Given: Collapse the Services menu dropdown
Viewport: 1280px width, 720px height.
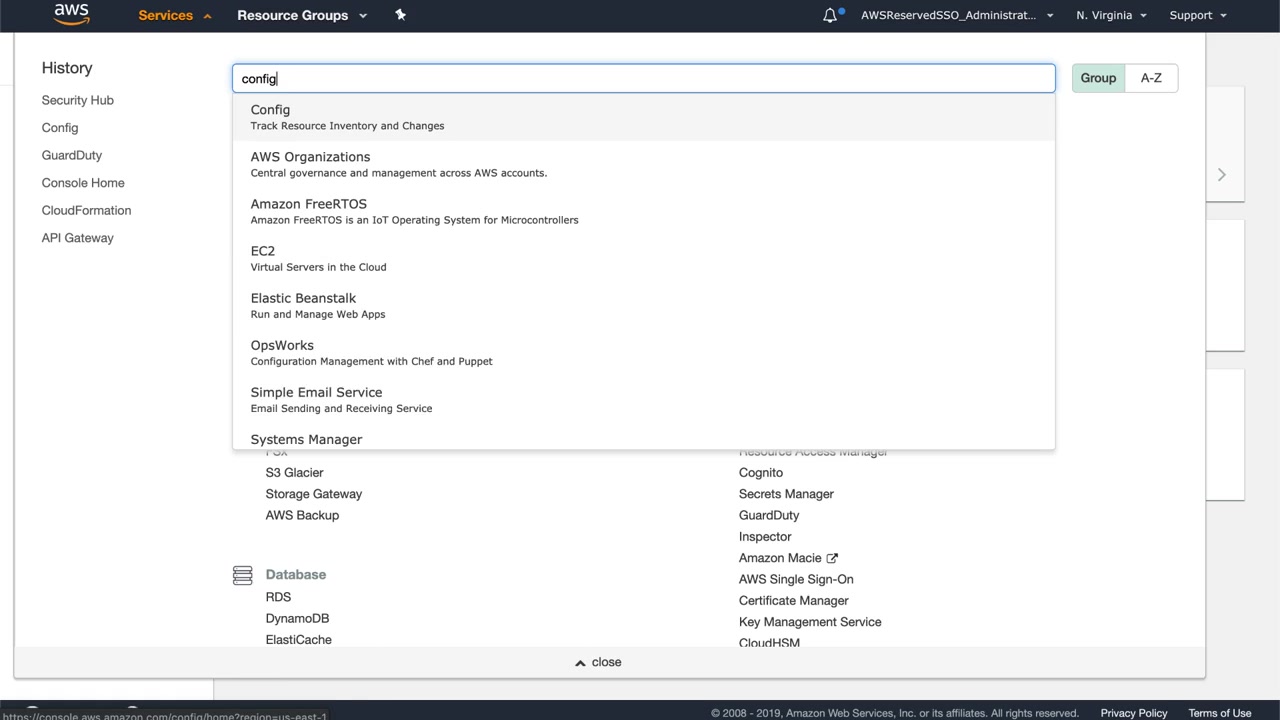Looking at the screenshot, I should (x=174, y=15).
